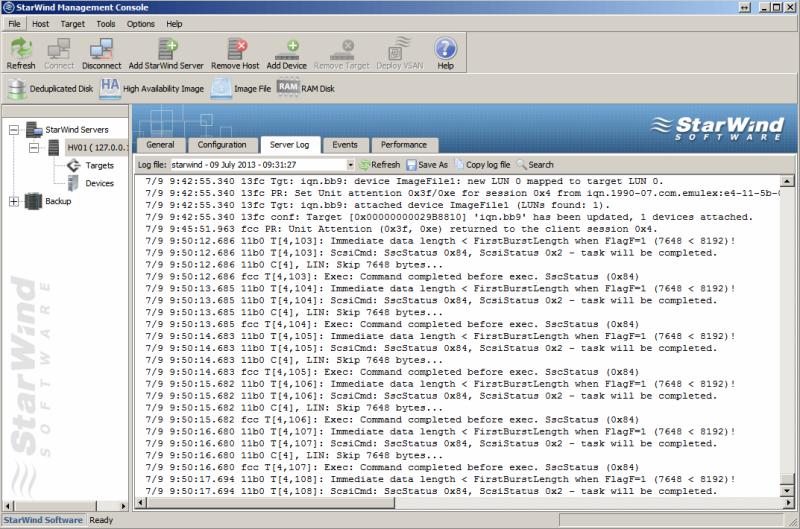Open the Log file dropdown
Screen dimensions: 800x529
(351, 165)
